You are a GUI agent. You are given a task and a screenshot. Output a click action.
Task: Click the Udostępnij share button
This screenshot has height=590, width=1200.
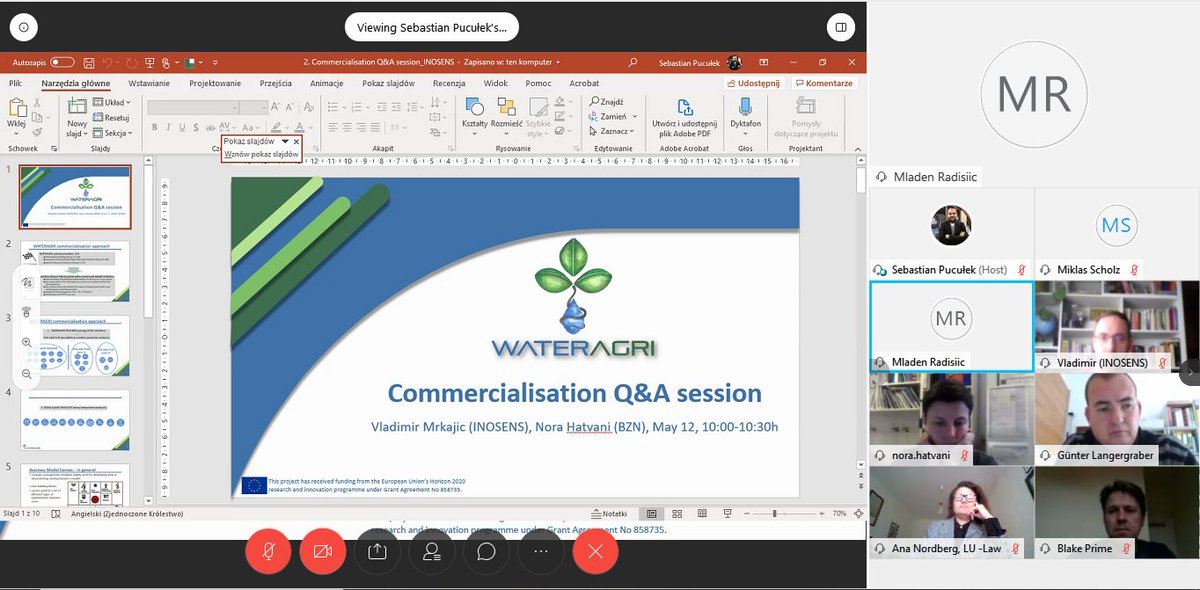point(753,84)
